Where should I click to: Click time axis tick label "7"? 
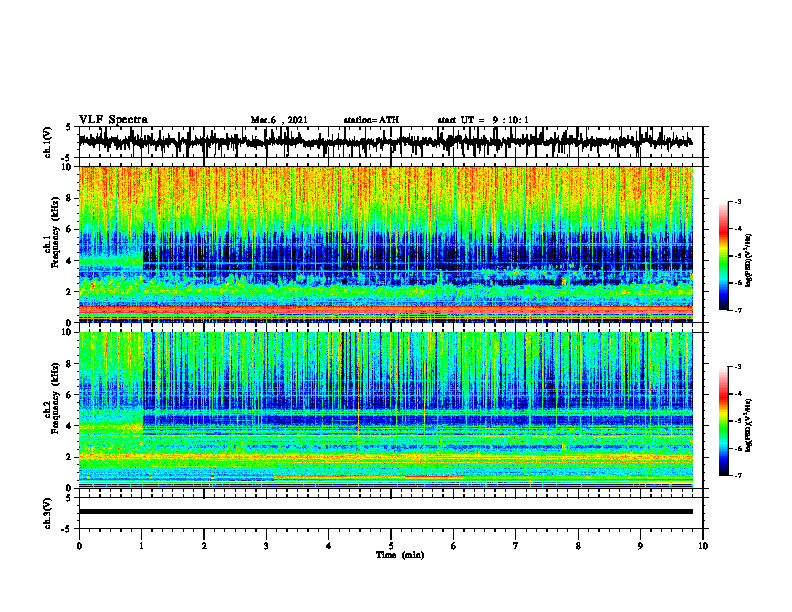pyautogui.click(x=516, y=546)
